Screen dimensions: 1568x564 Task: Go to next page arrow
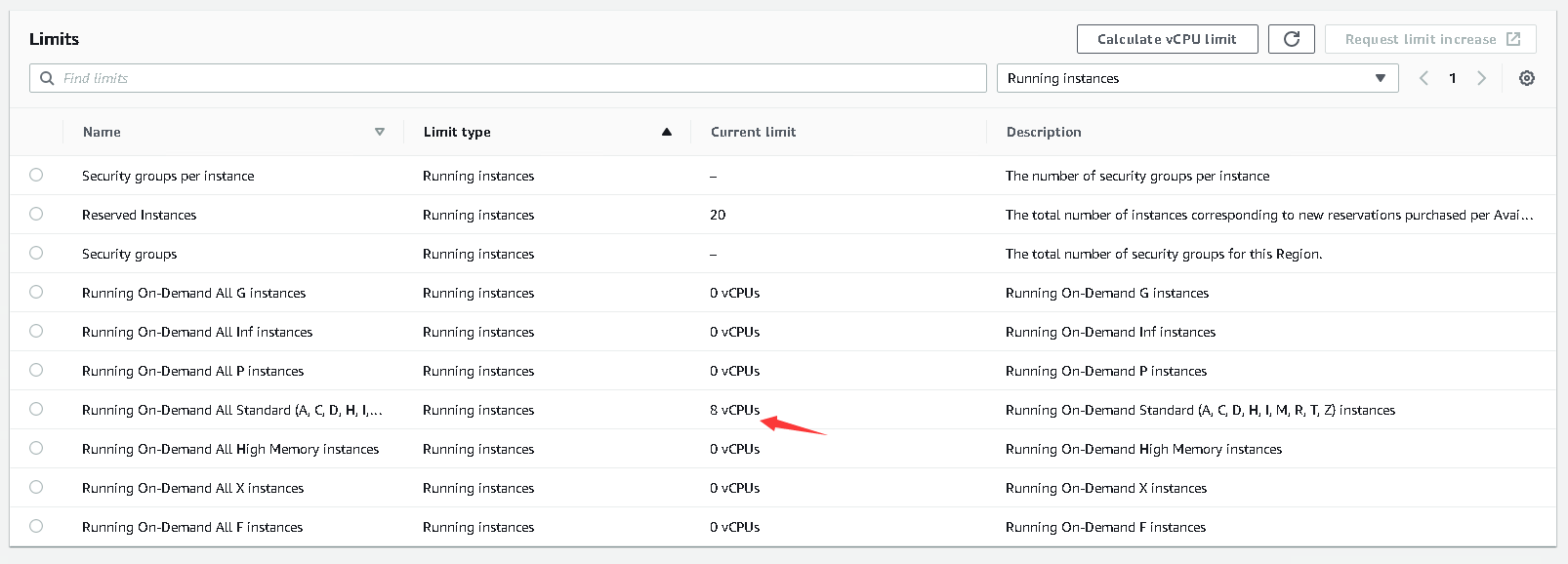click(1482, 78)
